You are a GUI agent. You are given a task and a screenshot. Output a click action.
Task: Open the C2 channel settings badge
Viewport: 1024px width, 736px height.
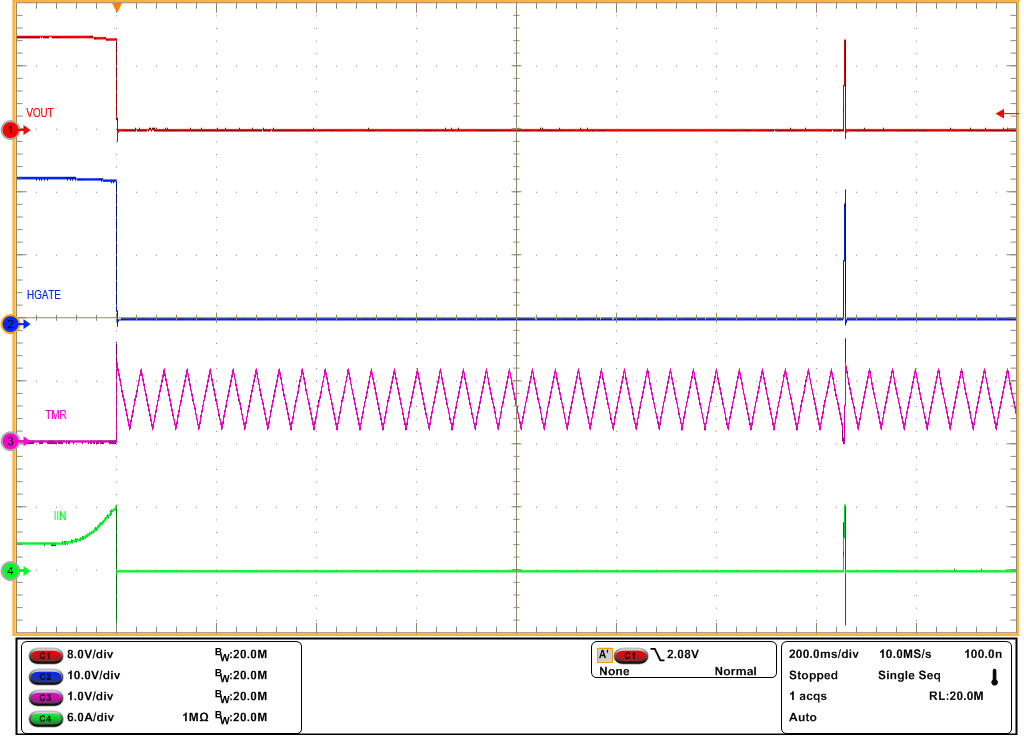pyautogui.click(x=47, y=675)
